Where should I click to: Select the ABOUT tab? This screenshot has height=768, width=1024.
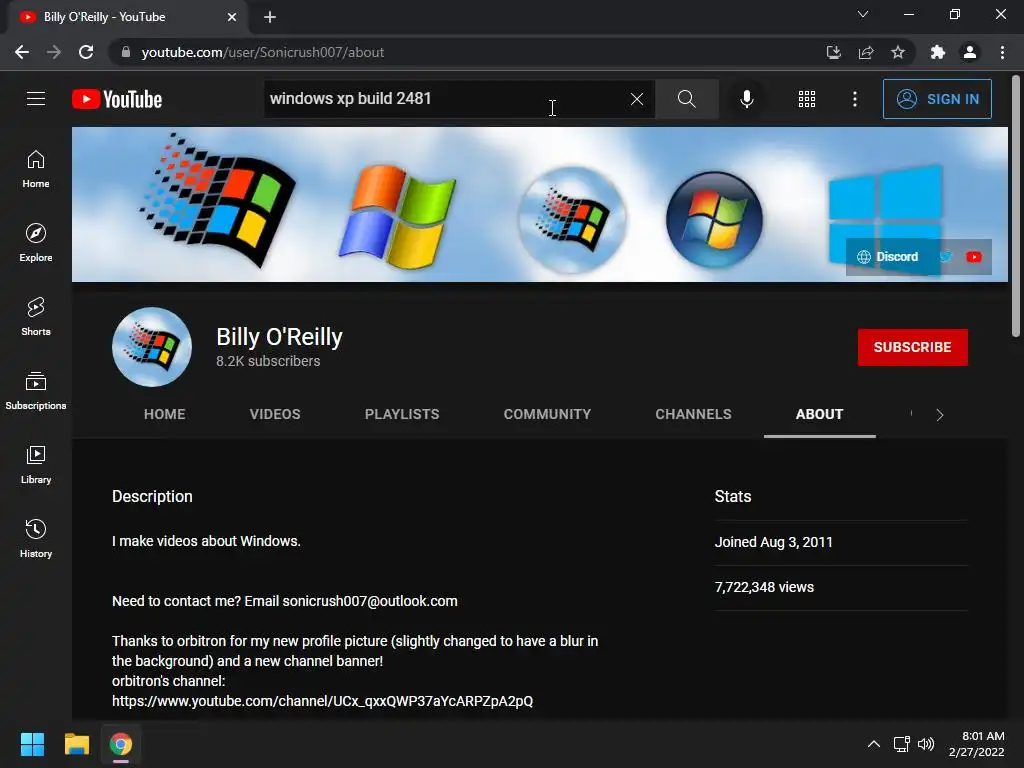[x=820, y=414]
